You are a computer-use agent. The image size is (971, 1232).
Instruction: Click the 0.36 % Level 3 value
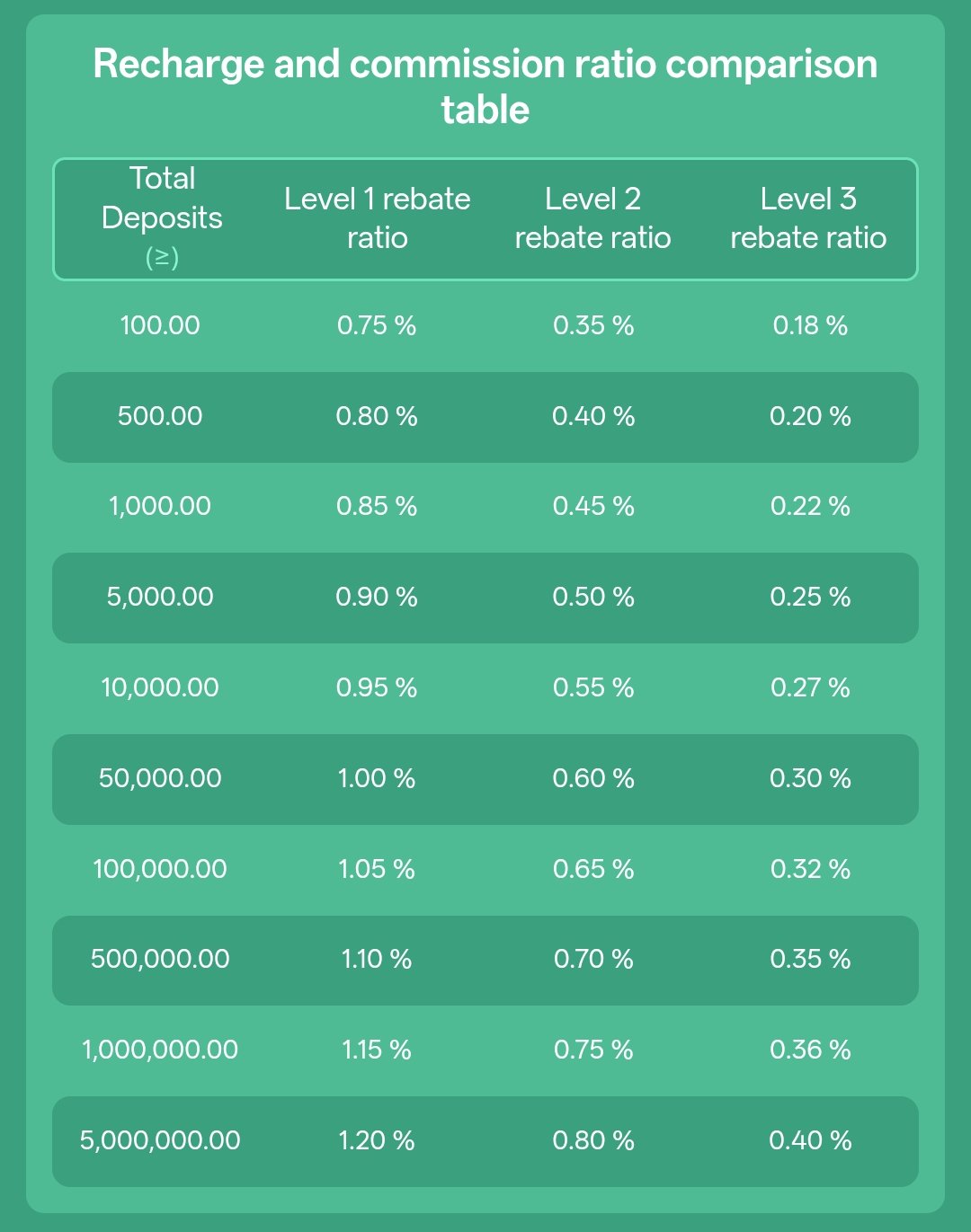pyautogui.click(x=810, y=1050)
